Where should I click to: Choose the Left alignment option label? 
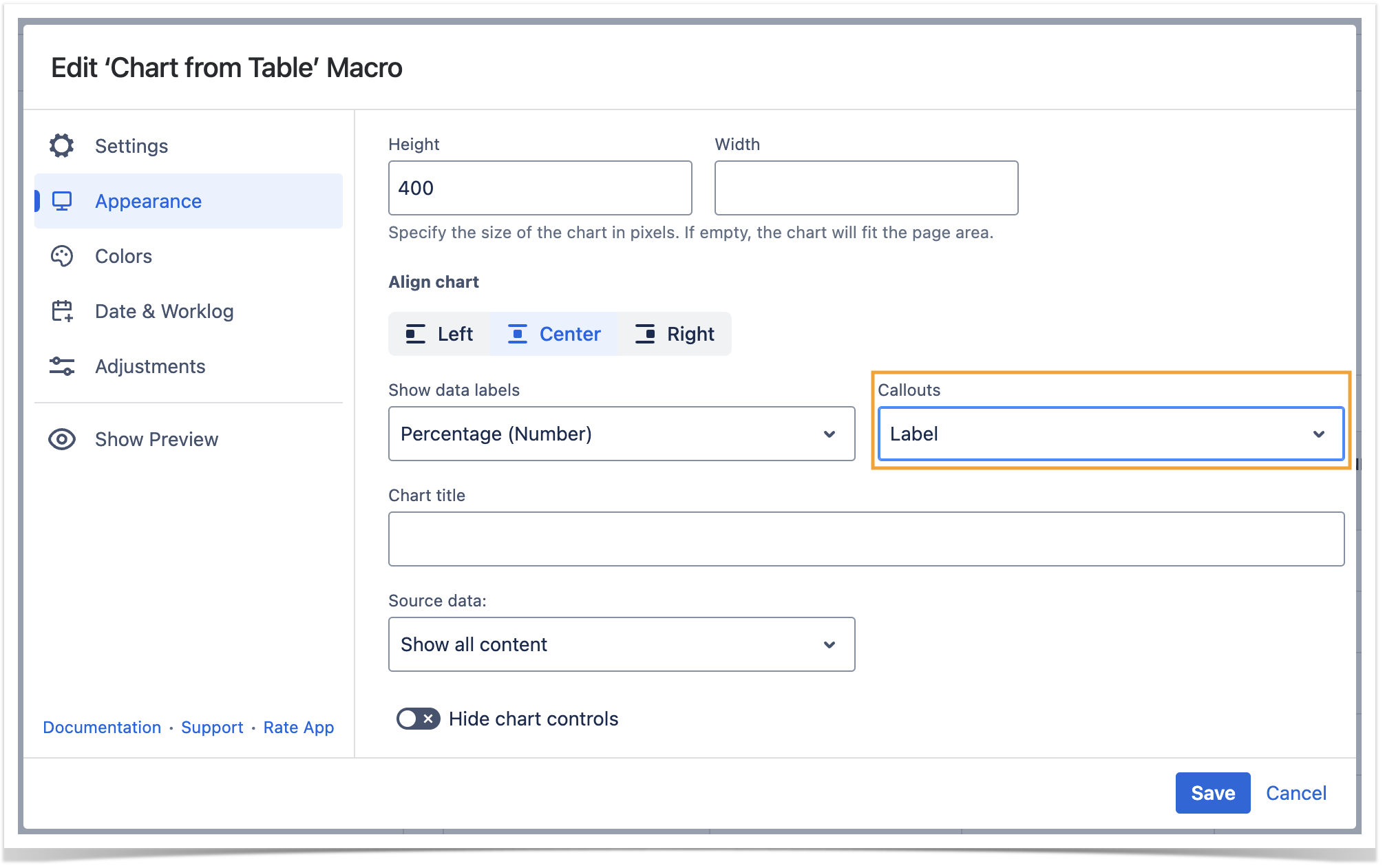click(455, 334)
